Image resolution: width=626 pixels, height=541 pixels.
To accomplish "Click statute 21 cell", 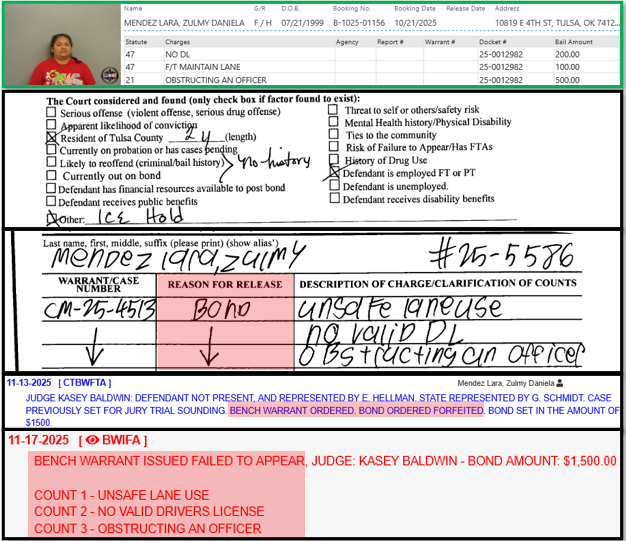I will [130, 80].
